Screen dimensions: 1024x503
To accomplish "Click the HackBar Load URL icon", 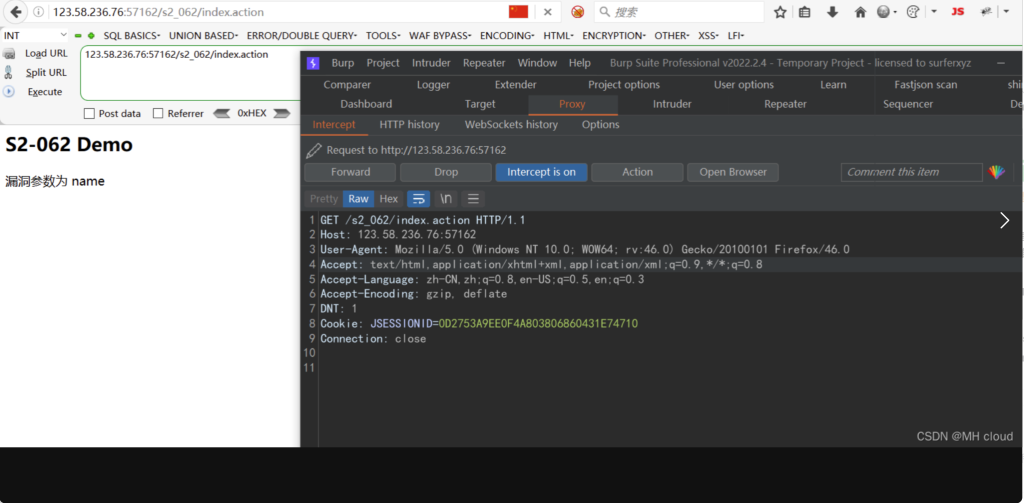I will point(9,53).
